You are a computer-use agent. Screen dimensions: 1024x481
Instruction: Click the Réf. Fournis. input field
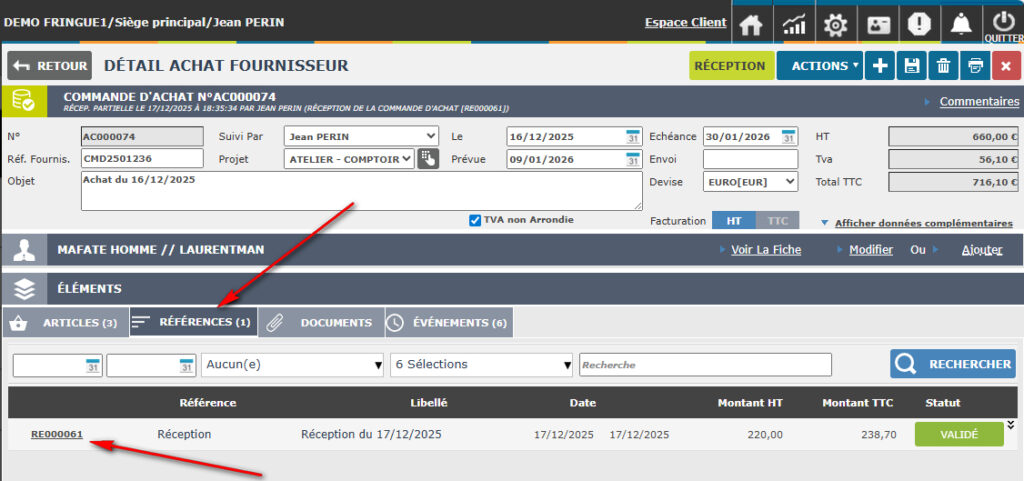tap(142, 159)
